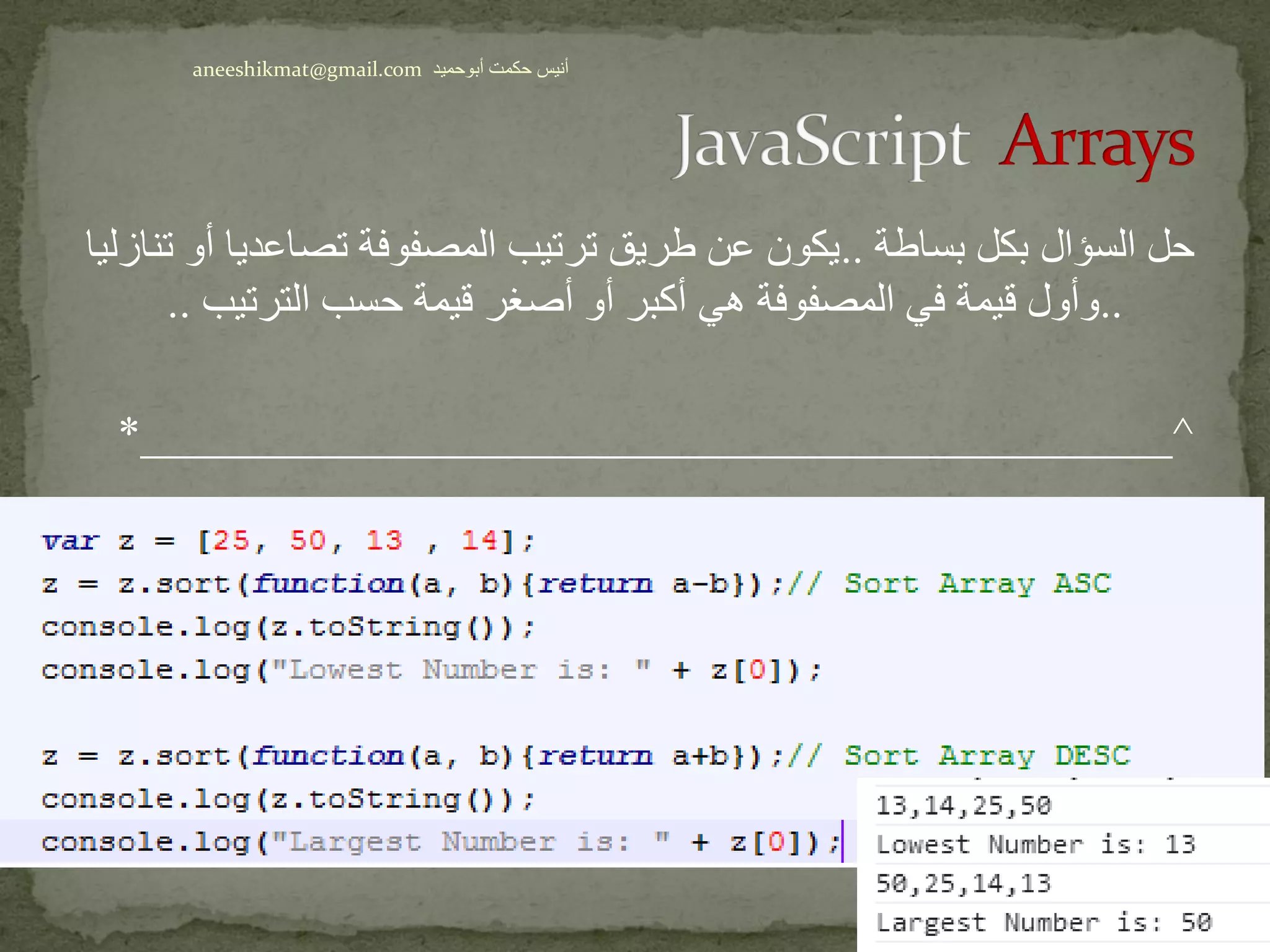1270x952 pixels.
Task: Click second 'console.log(z.toString());' line
Action: click(288, 799)
